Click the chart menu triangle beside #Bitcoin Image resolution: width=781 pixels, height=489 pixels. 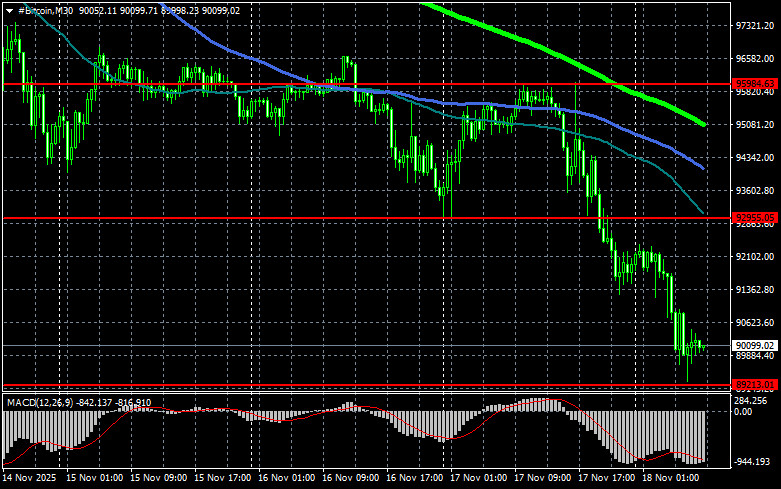(x=10, y=9)
